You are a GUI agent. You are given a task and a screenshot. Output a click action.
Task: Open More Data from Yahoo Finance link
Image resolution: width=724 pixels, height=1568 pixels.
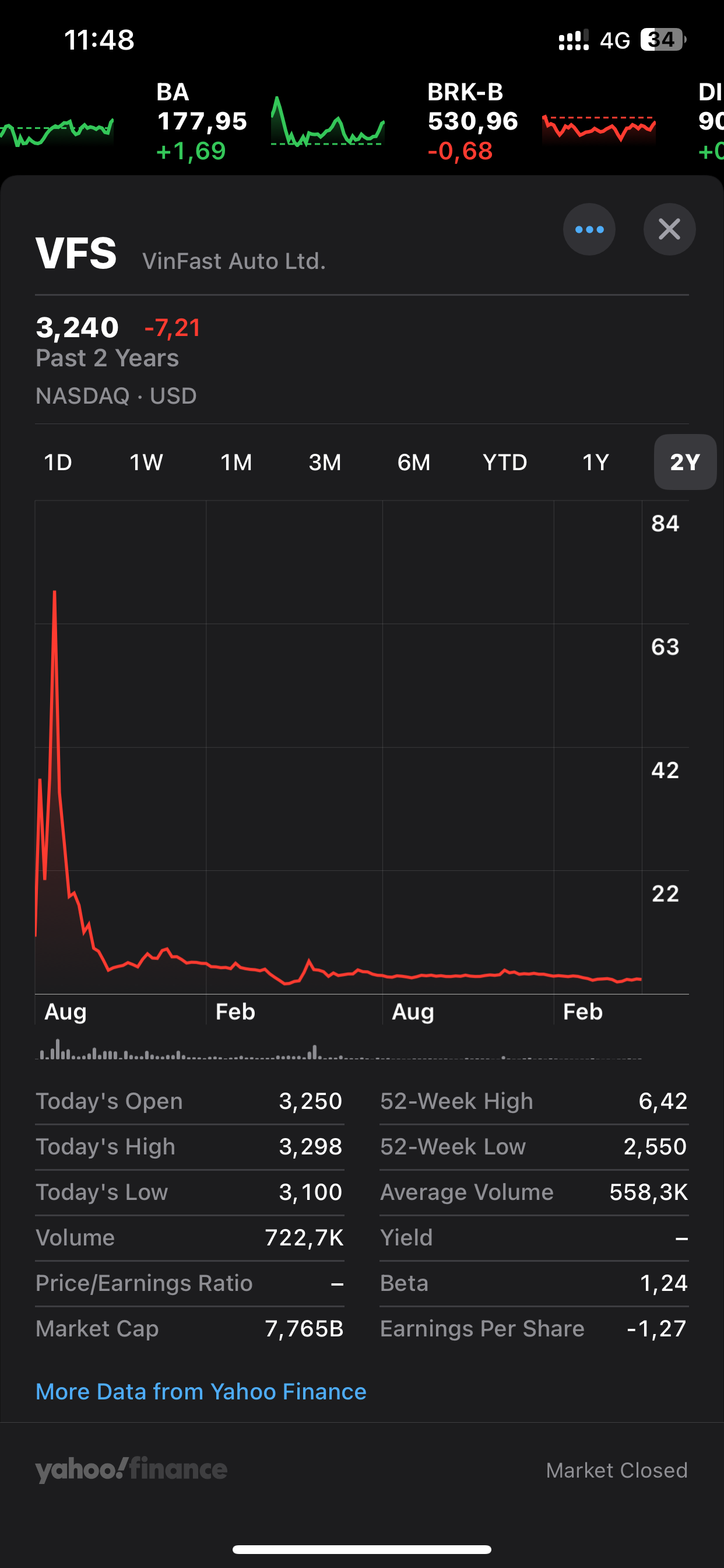(x=201, y=1391)
